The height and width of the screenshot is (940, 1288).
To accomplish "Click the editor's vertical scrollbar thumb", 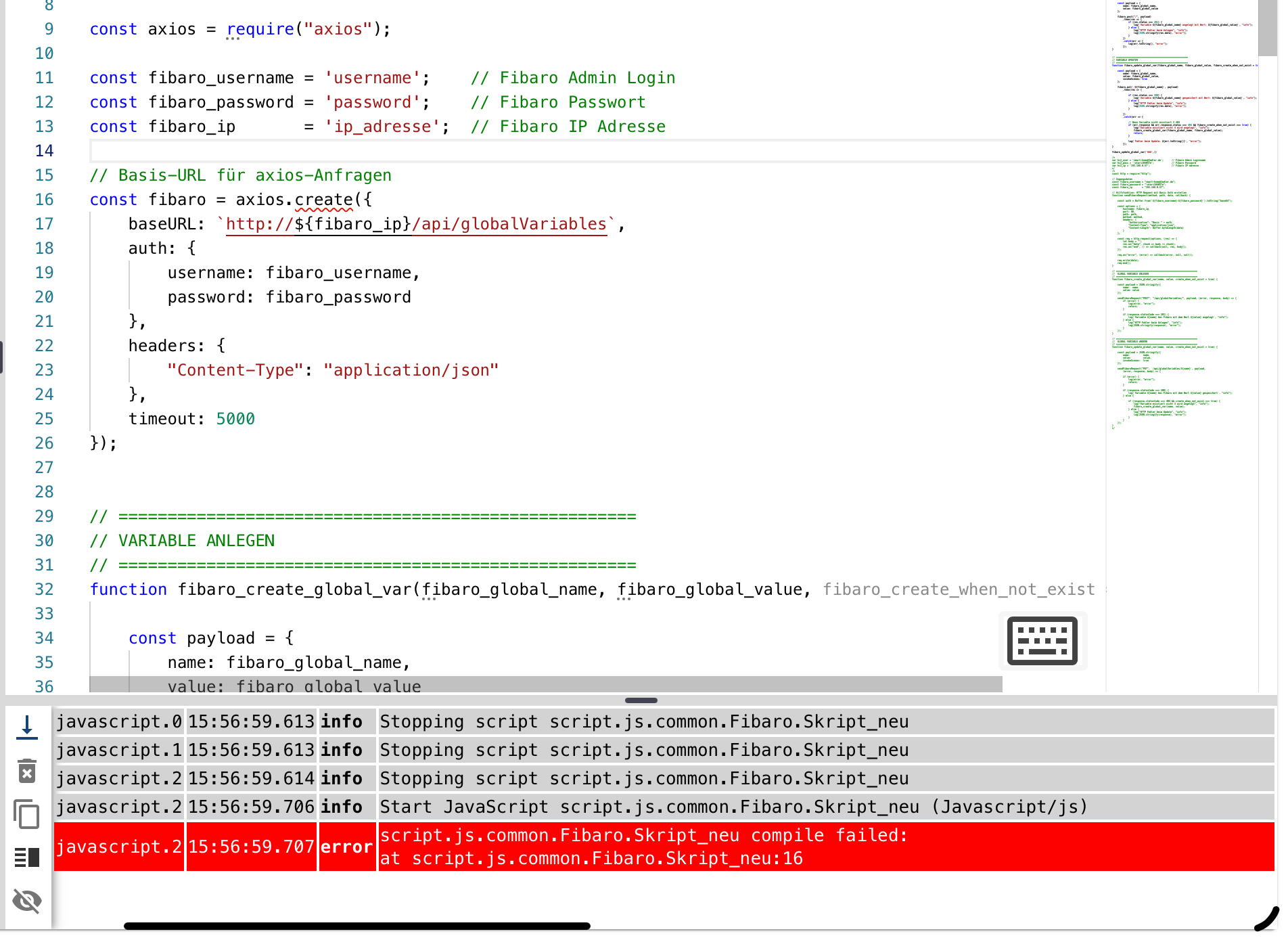I will [1268, 28].
